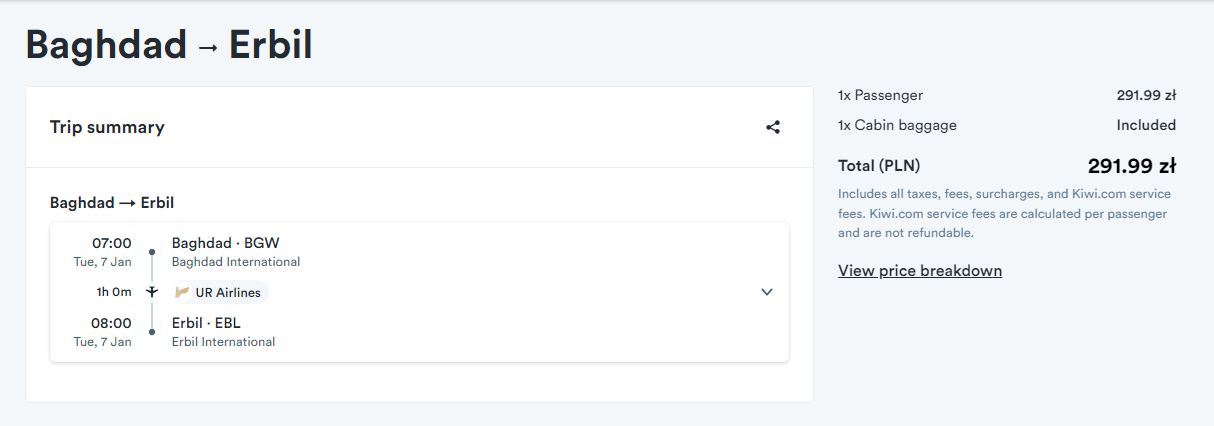Expand flight details chevron
Image resolution: width=1214 pixels, height=426 pixels.
[x=767, y=292]
